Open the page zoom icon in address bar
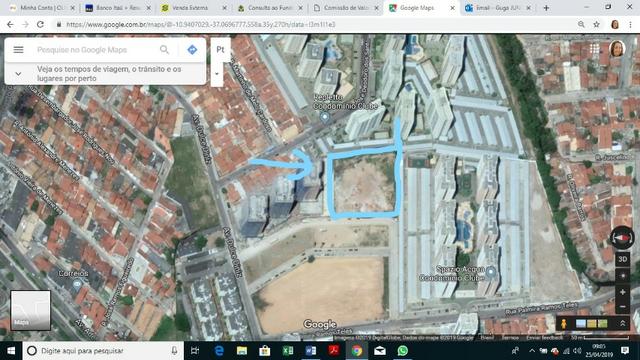The height and width of the screenshot is (360, 640). tap(581, 24)
